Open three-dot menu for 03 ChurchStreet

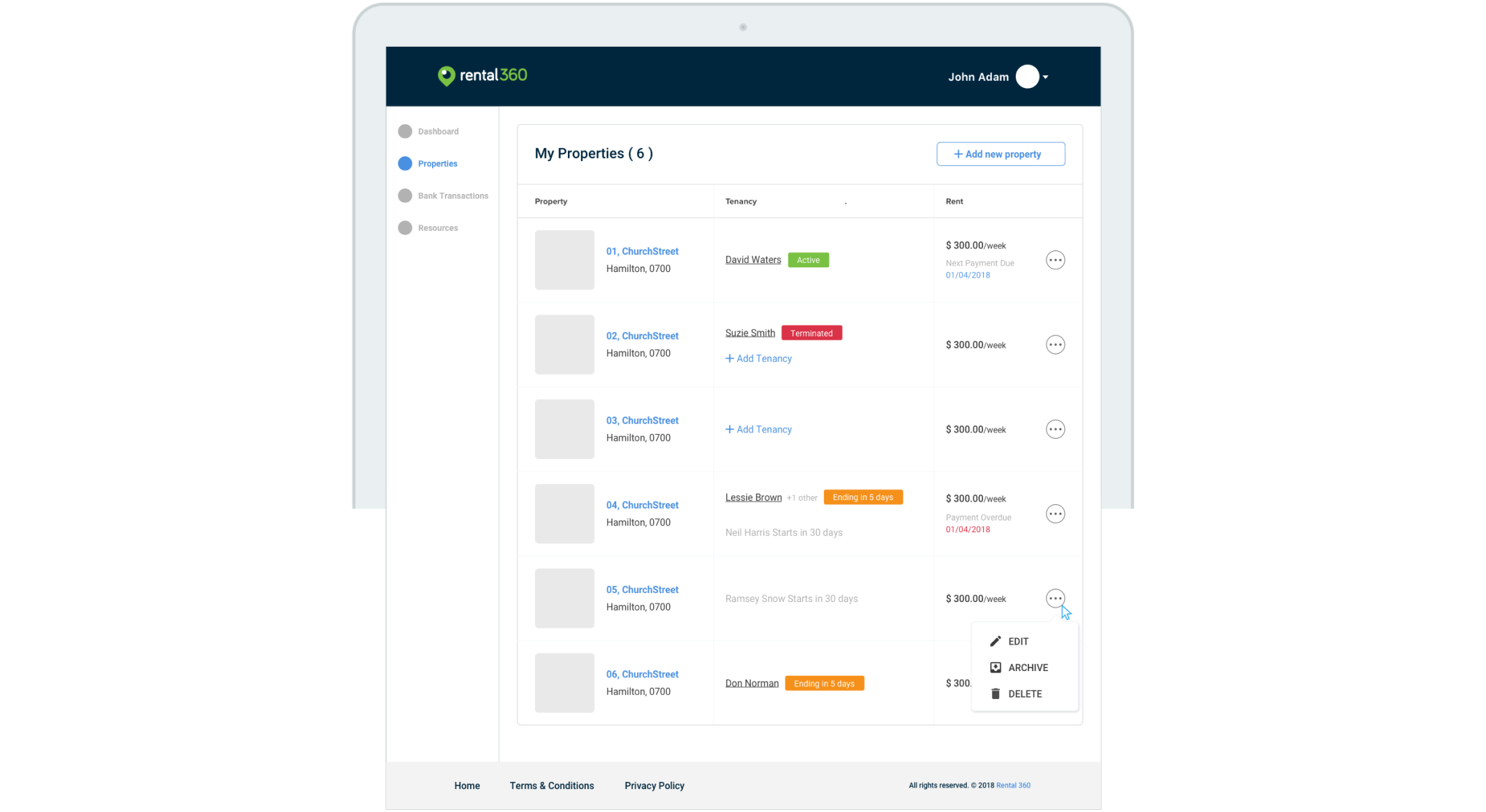1055,429
